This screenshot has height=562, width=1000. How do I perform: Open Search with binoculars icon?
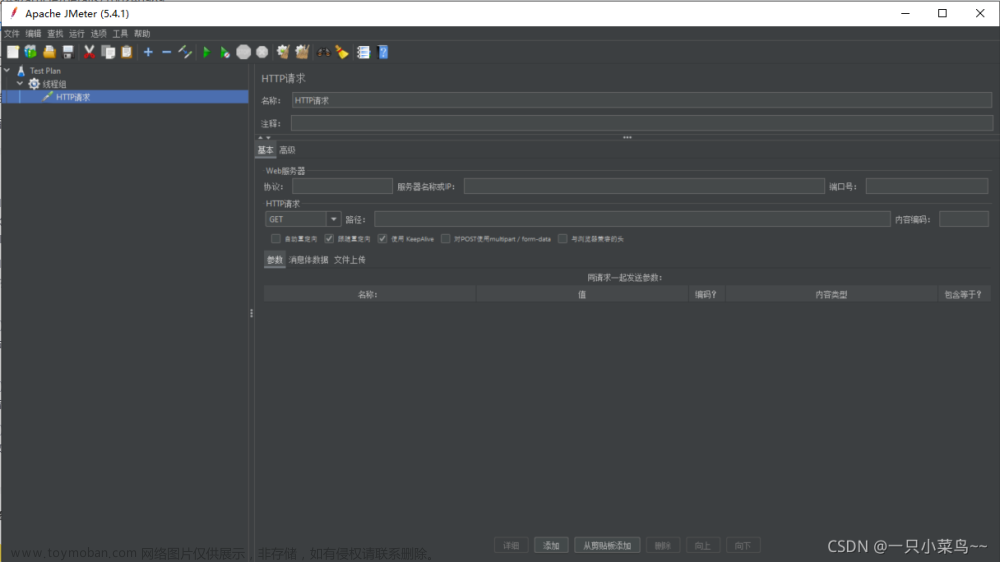324,52
